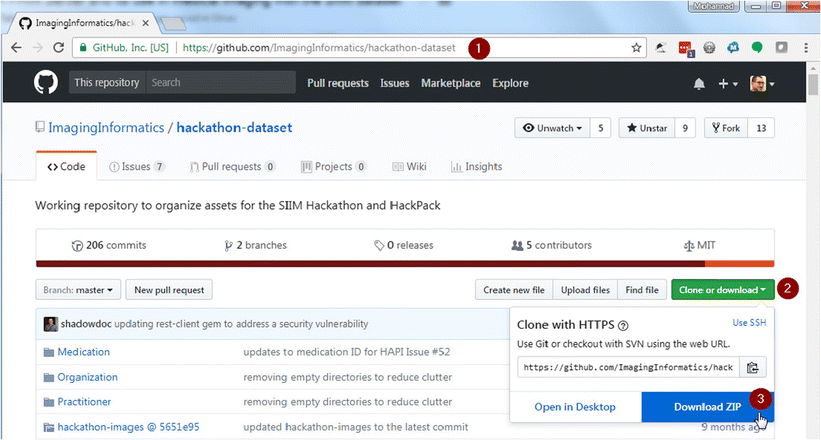821x440 pixels.
Task: View the 13 forks count
Action: 761,128
